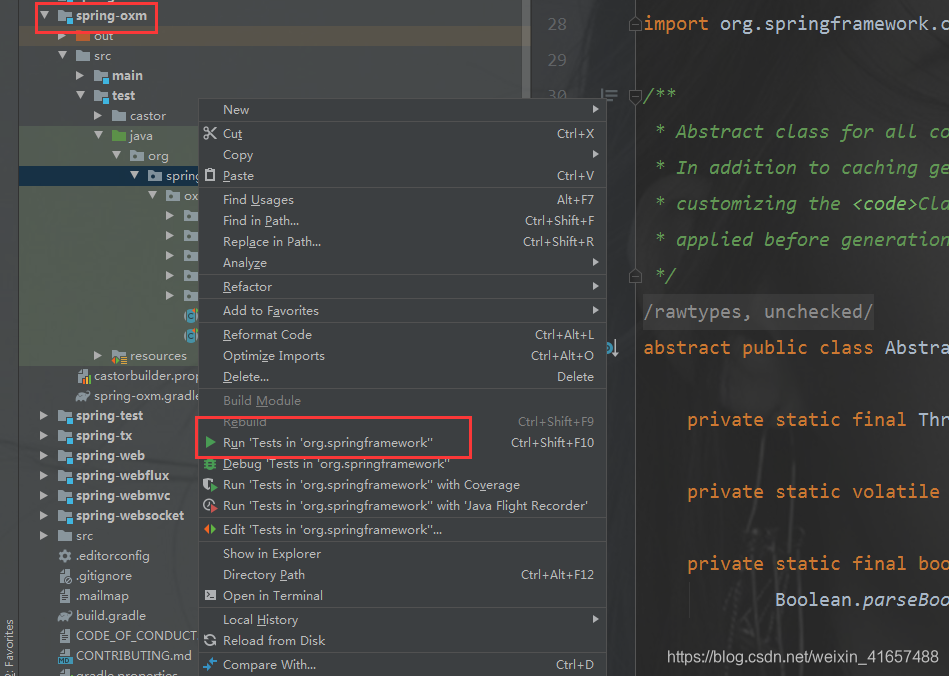This screenshot has width=949, height=676.
Task: Click the resources folder icon
Action: [x=119, y=356]
